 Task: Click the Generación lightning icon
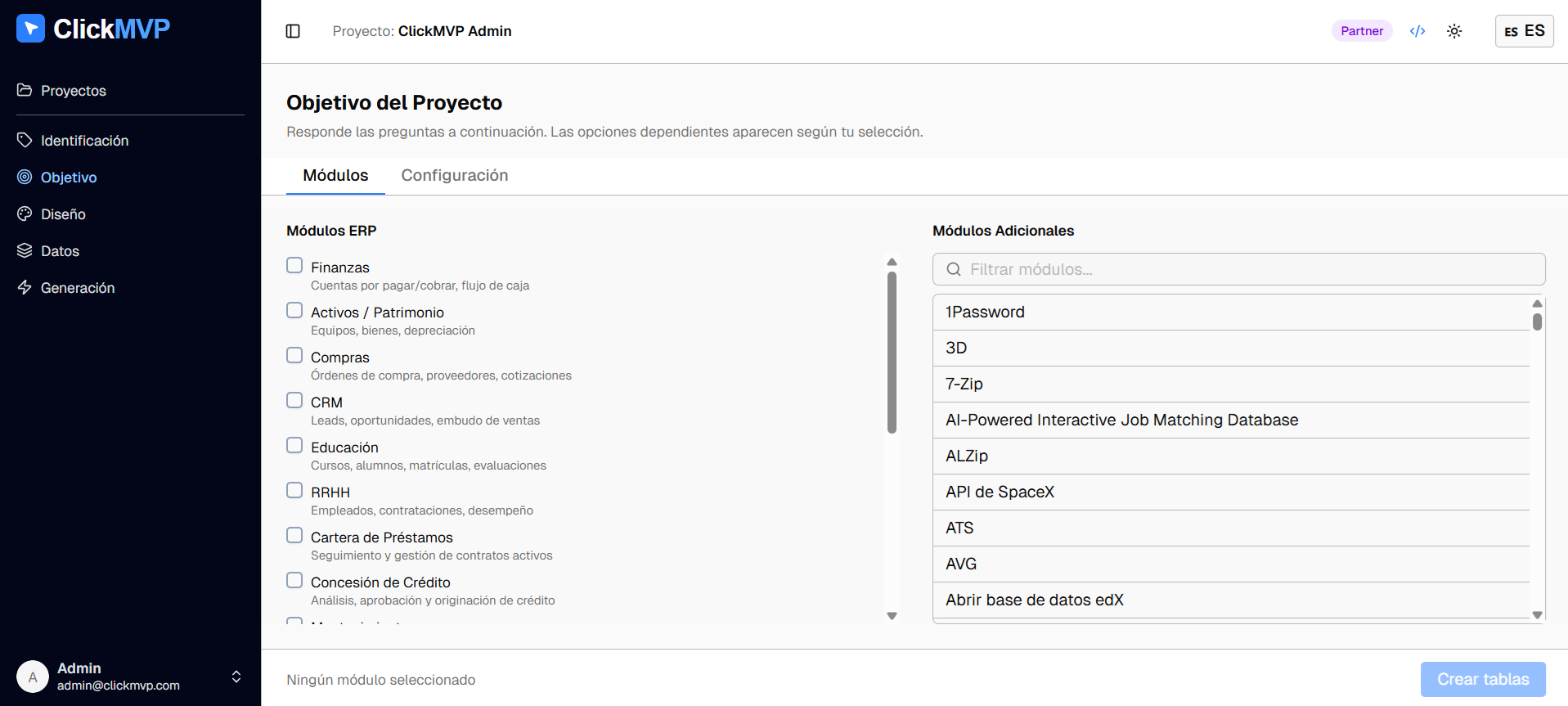coord(25,287)
